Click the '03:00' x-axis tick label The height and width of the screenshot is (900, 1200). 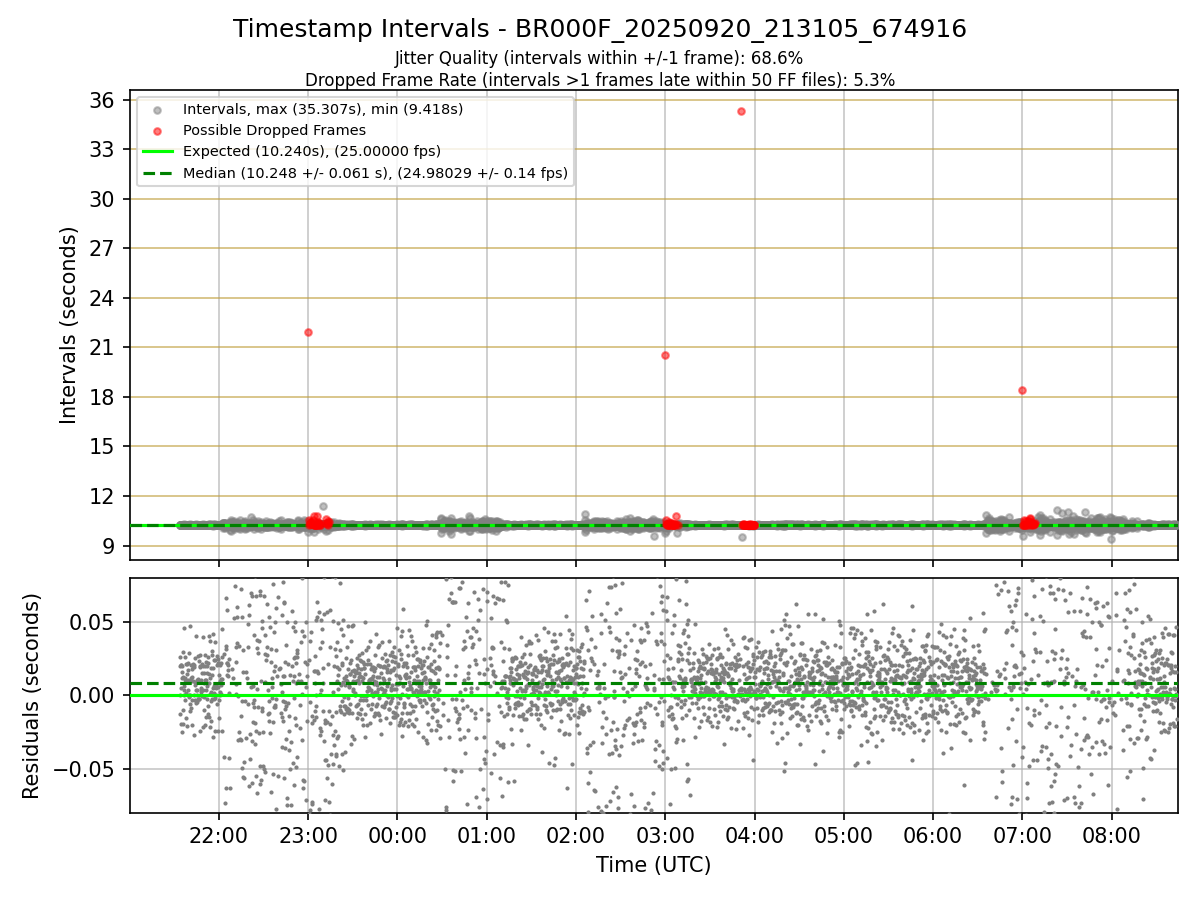[665, 837]
